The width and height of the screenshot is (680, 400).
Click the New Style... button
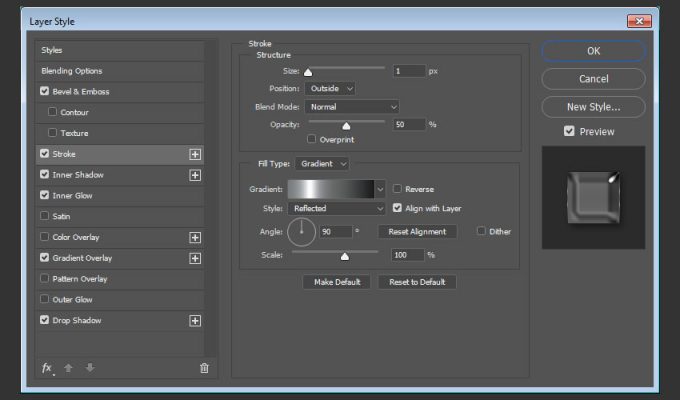[x=593, y=107]
